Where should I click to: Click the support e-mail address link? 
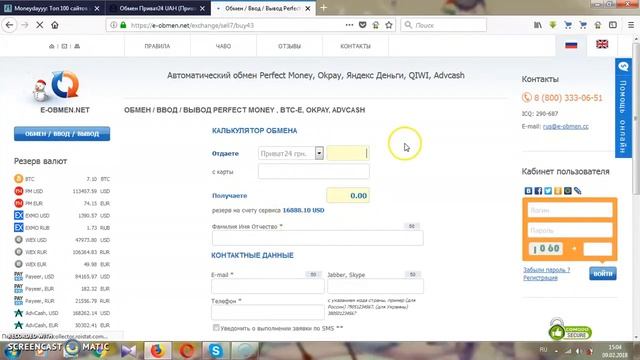coord(565,127)
